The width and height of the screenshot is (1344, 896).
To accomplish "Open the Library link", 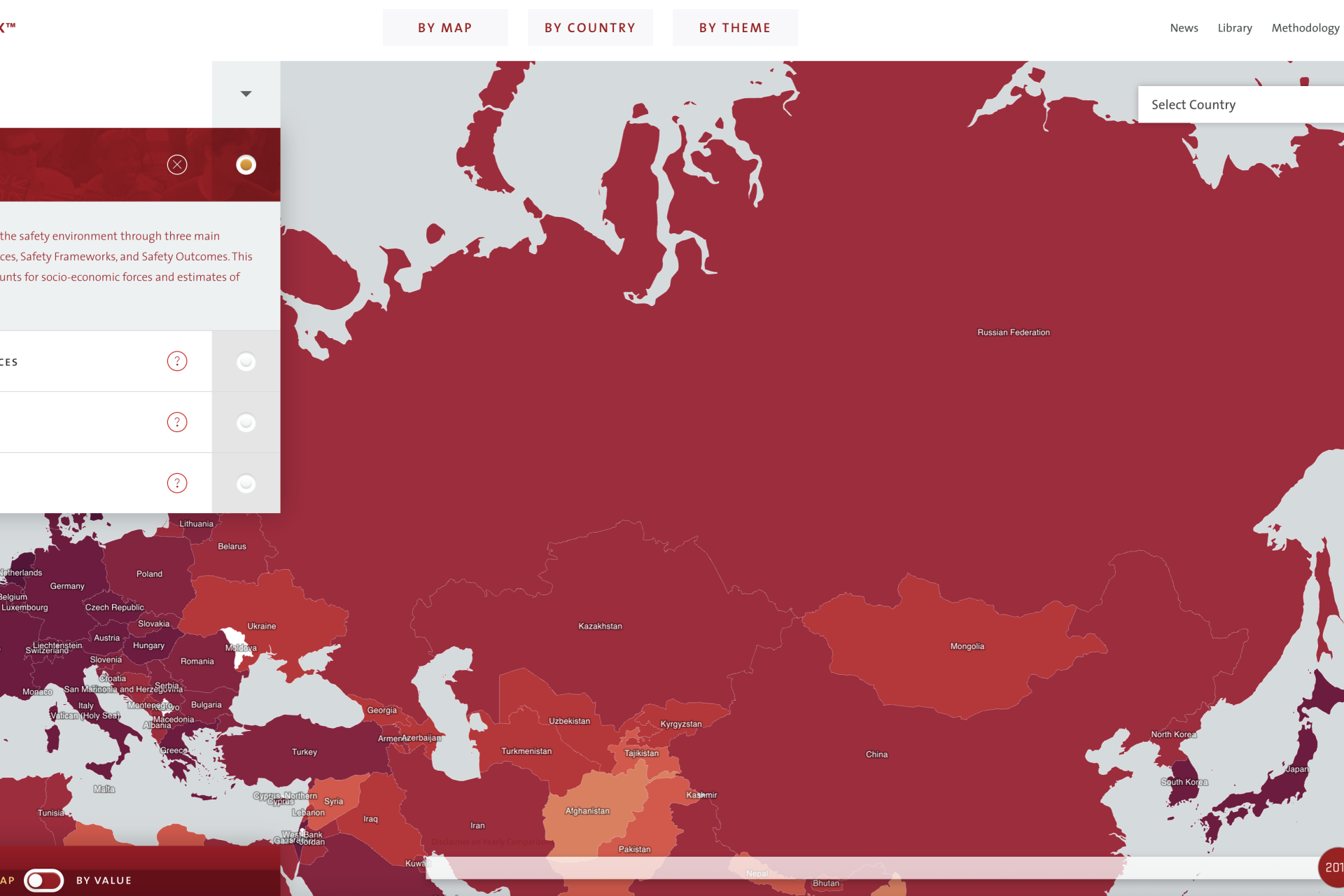I will (1234, 28).
